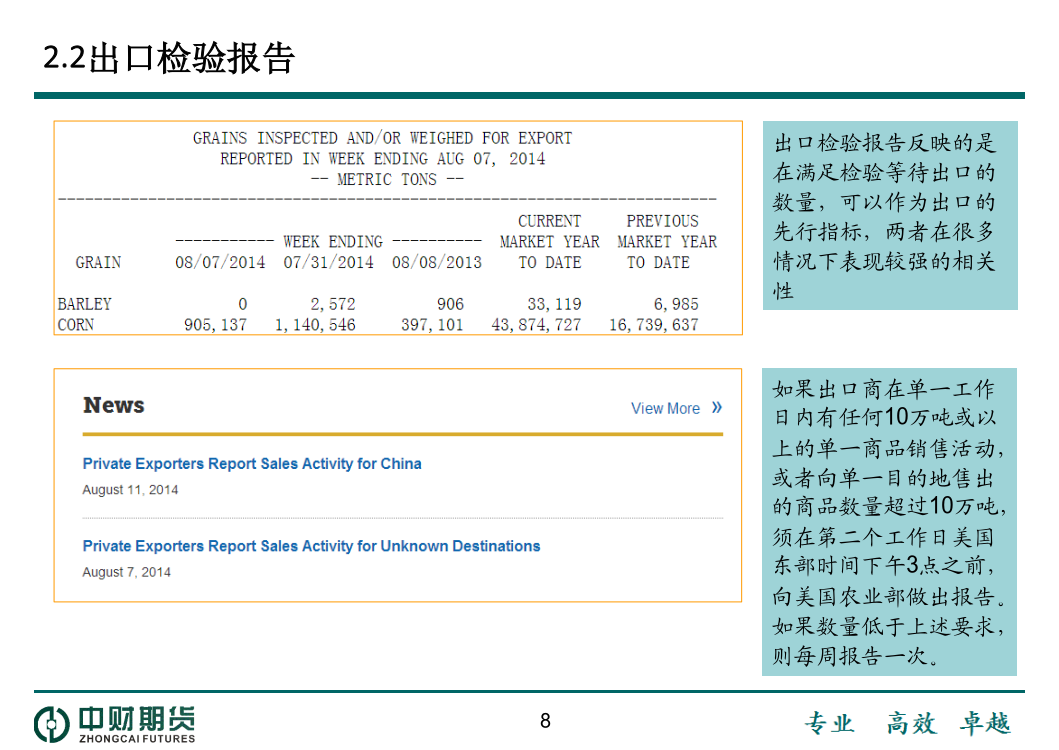Viewport: 1059px width, 750px height.
Task: Click the page number 8
Action: (x=546, y=721)
